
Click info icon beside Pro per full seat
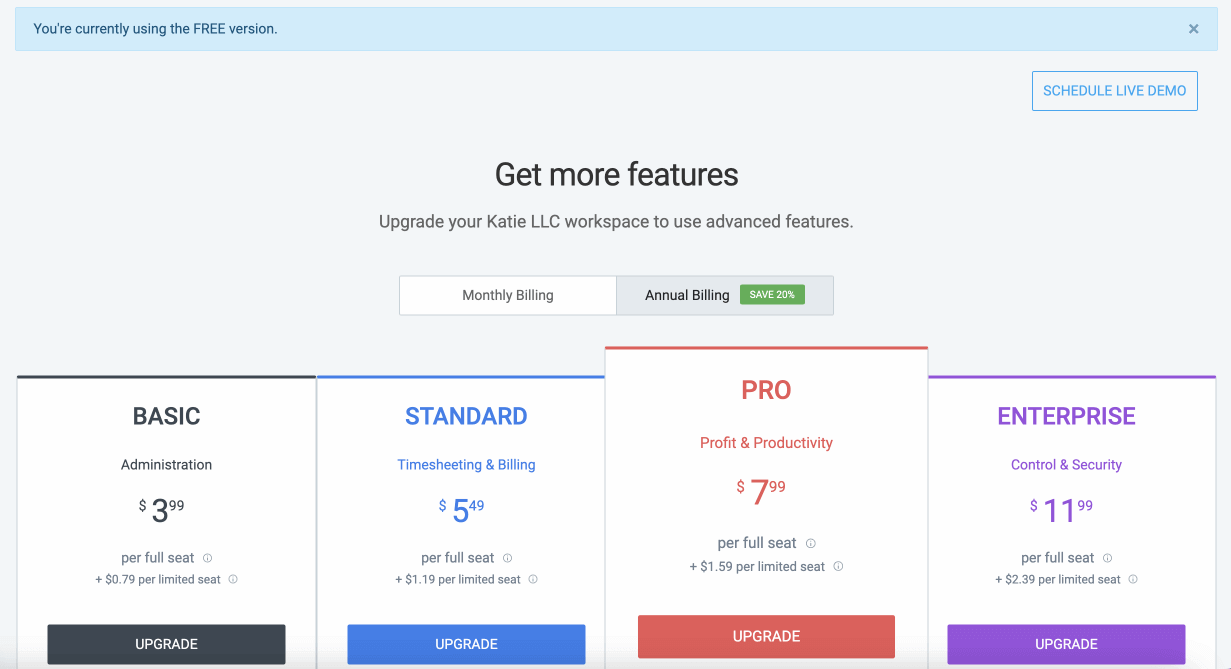tap(811, 544)
